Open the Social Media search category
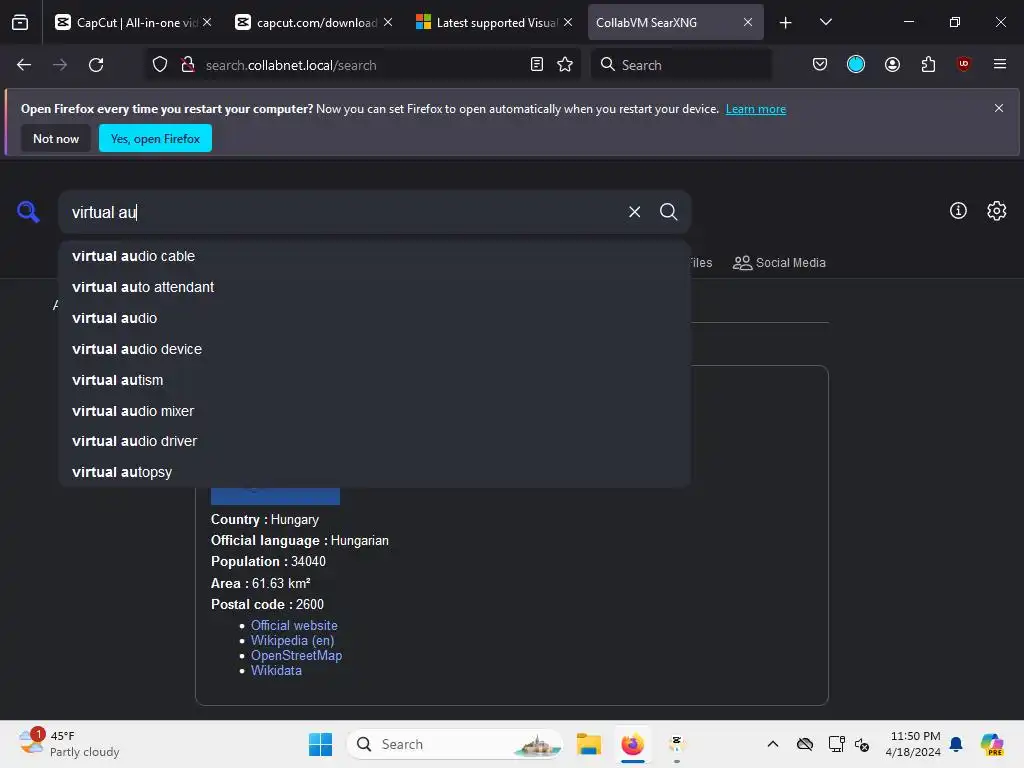The width and height of the screenshot is (1024, 768). pyautogui.click(x=779, y=263)
